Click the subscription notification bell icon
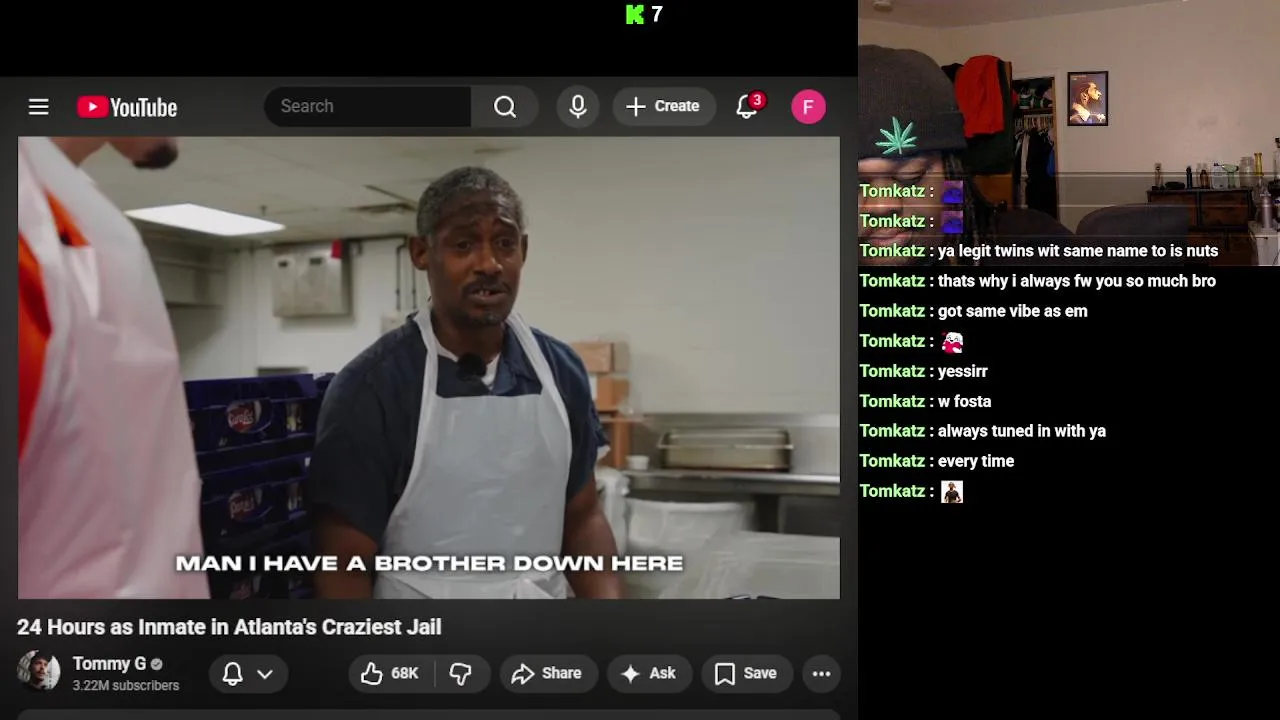The width and height of the screenshot is (1280, 720). [x=232, y=674]
